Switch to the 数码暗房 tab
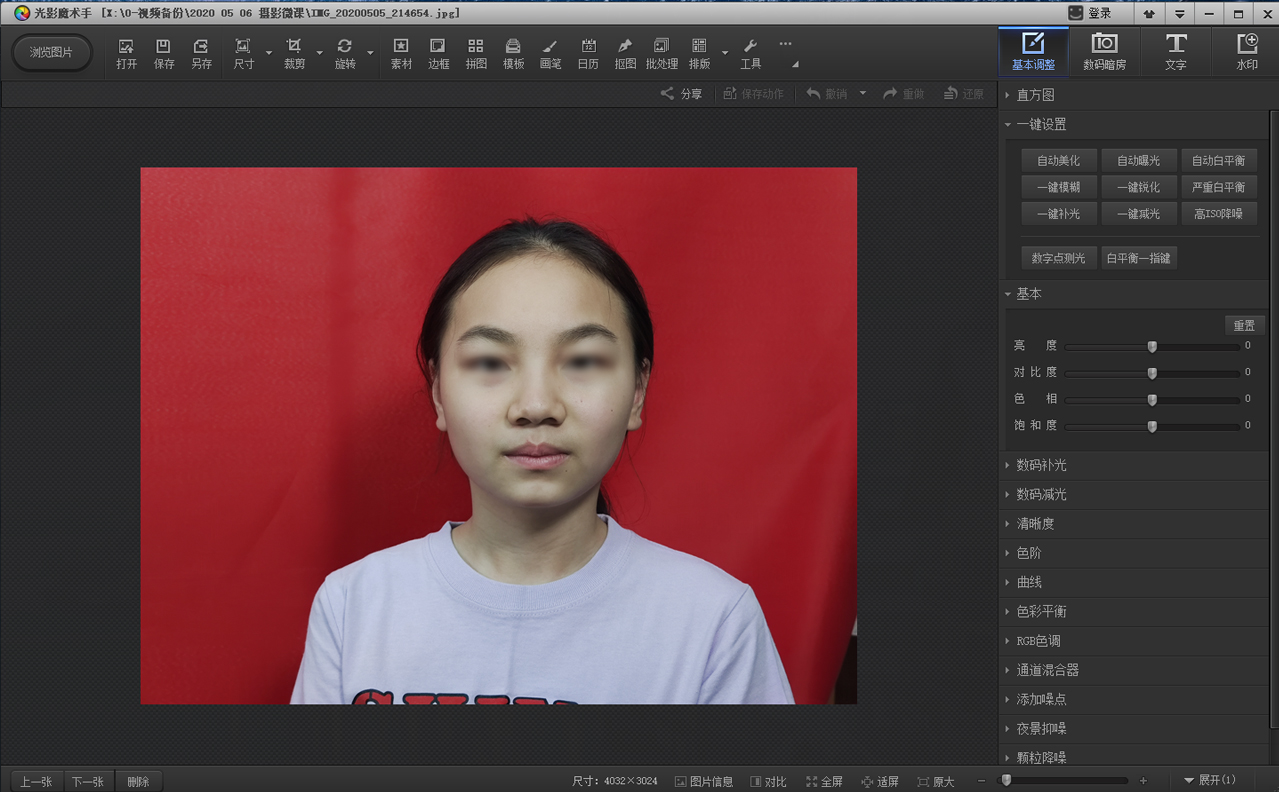The image size is (1279, 792). click(1104, 51)
